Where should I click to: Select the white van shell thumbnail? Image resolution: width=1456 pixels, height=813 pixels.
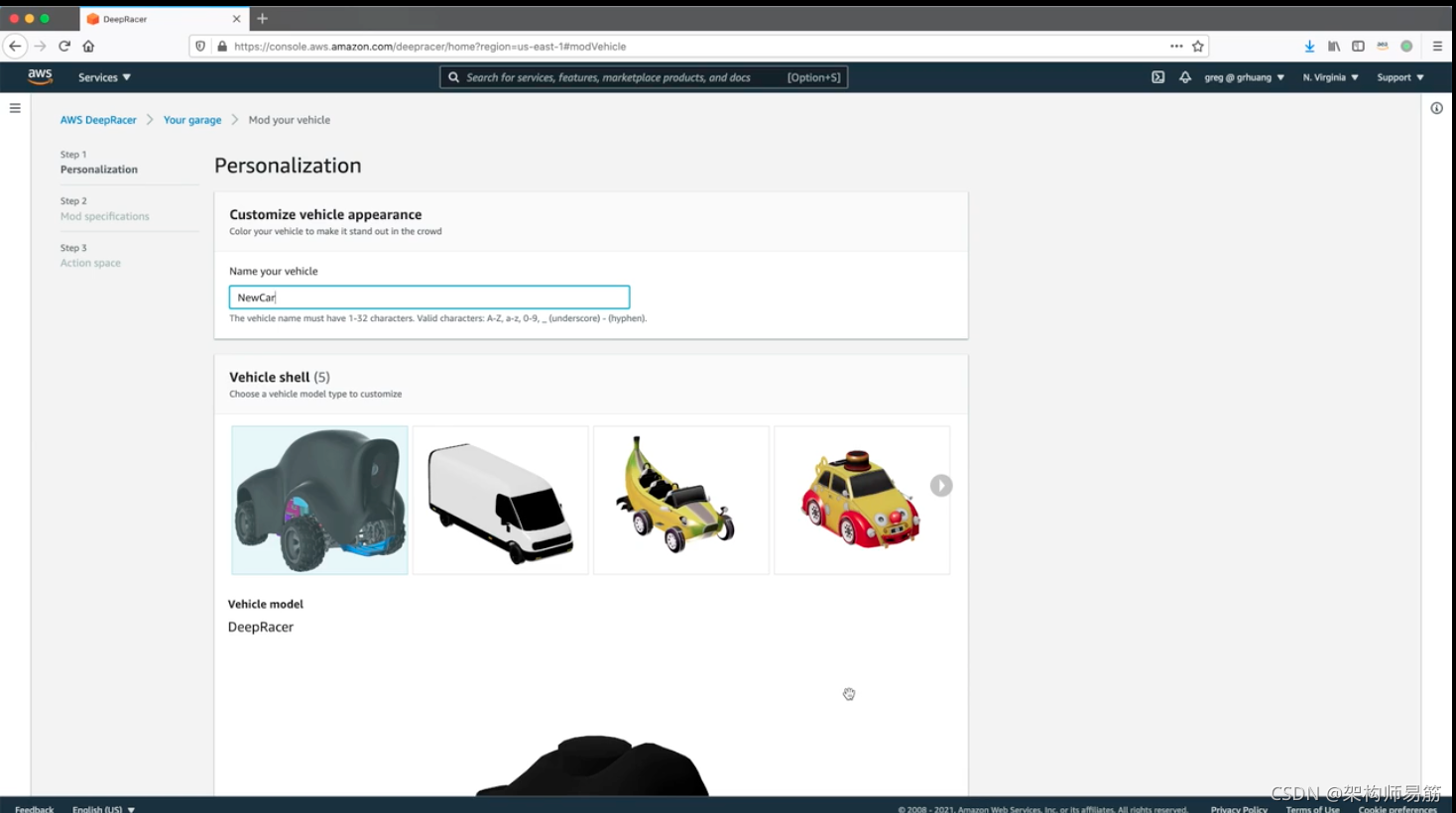coord(500,500)
